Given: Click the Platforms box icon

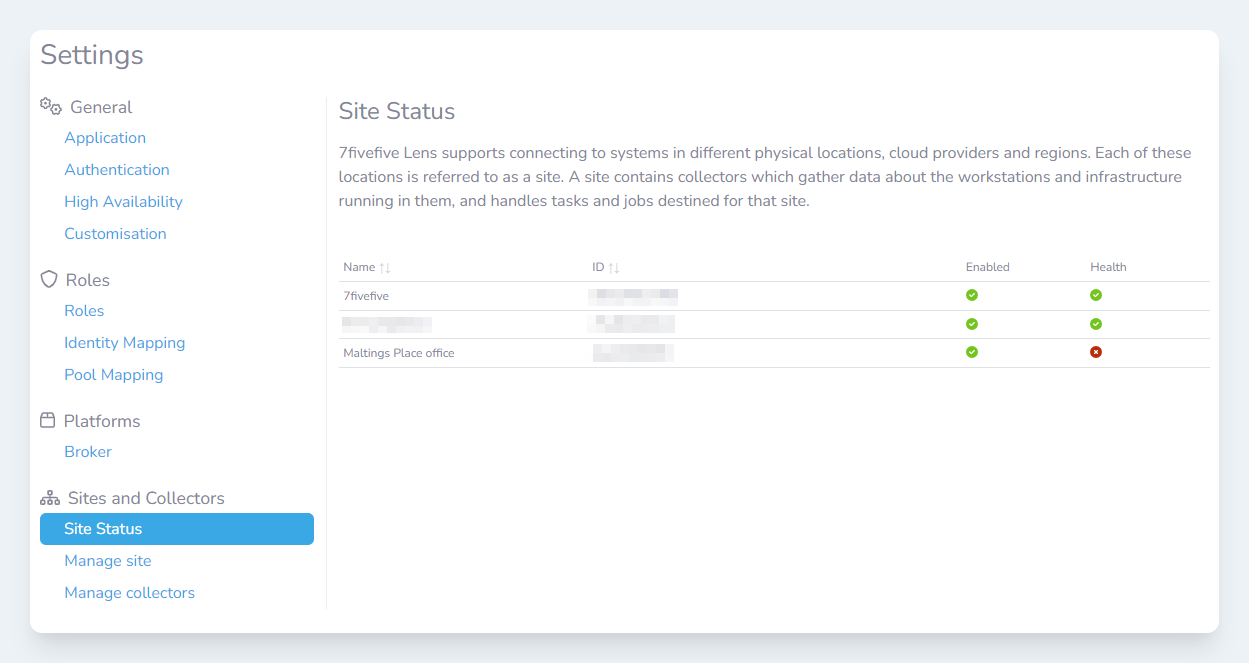Looking at the screenshot, I should coord(48,420).
